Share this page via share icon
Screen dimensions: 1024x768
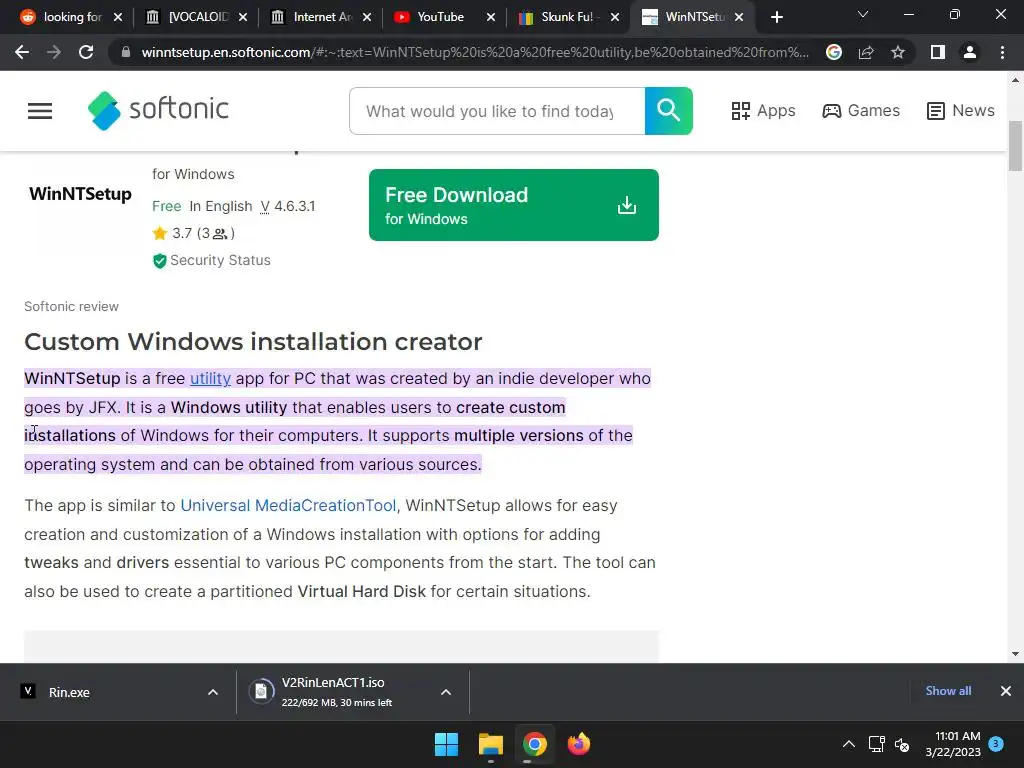866,52
